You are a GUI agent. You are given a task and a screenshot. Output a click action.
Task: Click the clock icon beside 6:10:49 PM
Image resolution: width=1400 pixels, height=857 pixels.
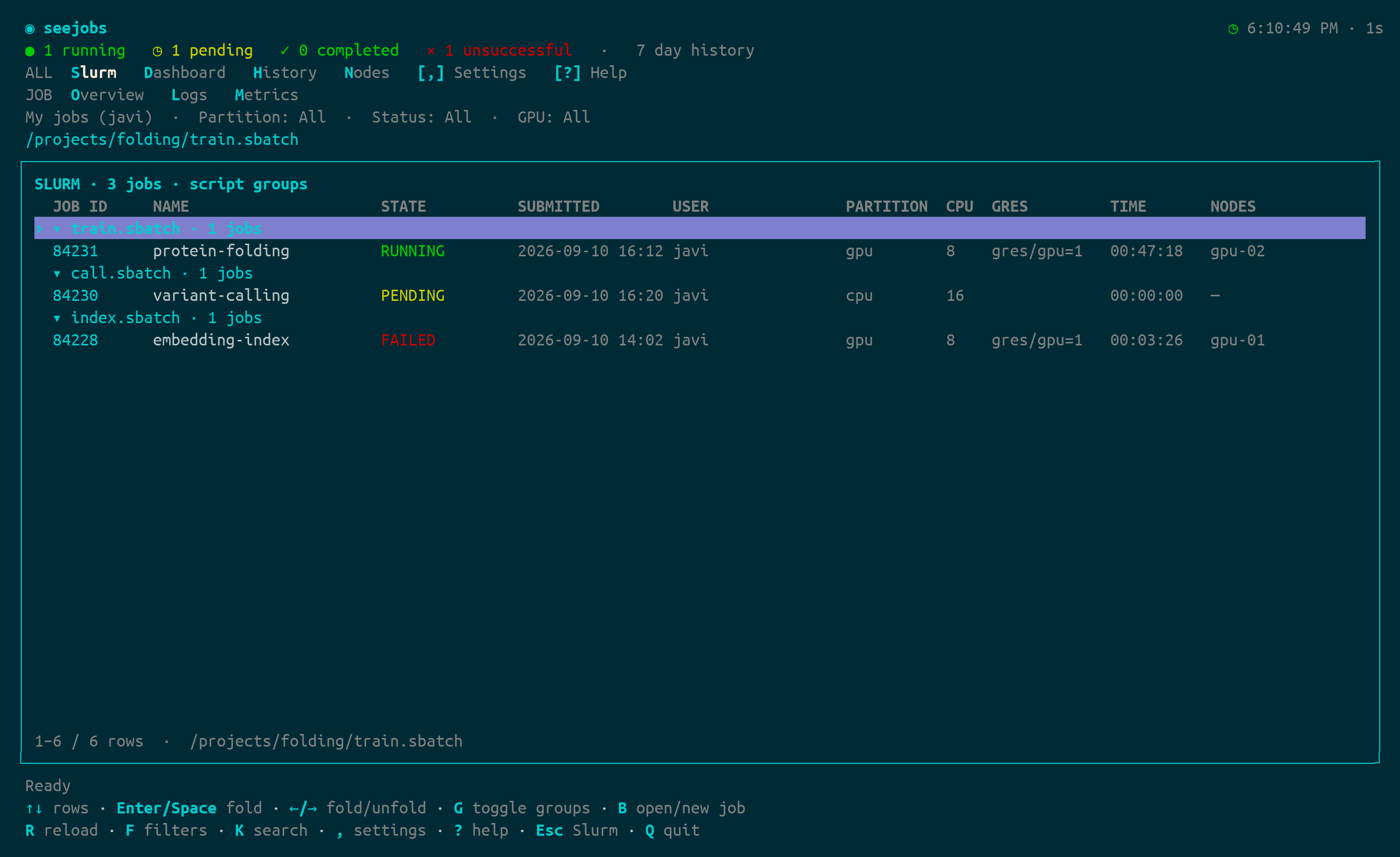(1233, 28)
